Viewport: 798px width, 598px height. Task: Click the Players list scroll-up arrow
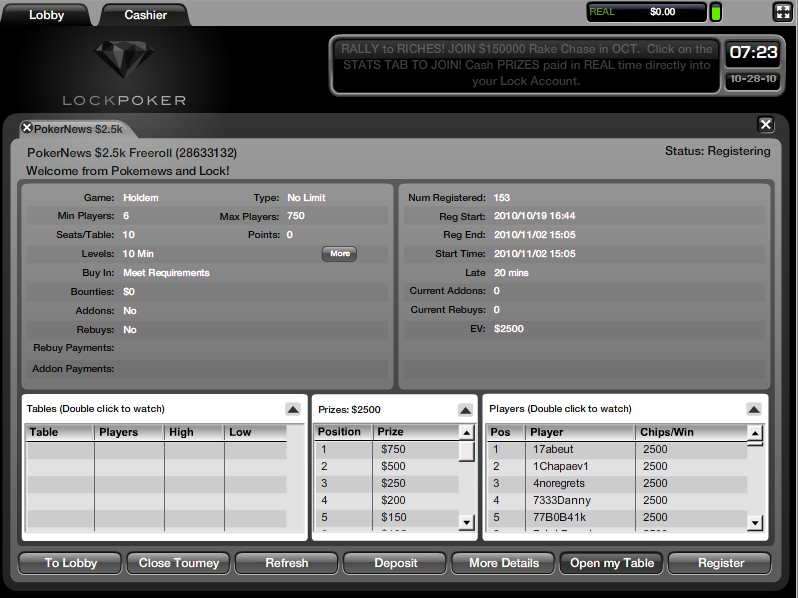coord(755,433)
